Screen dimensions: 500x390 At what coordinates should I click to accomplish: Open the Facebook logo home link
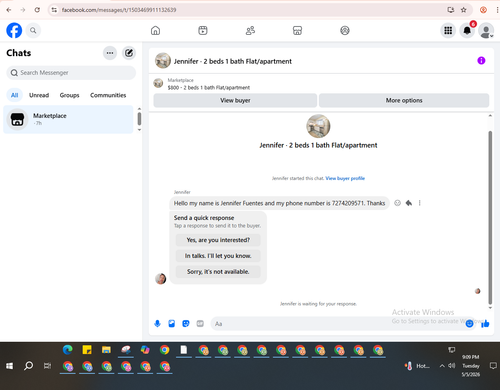[14, 30]
